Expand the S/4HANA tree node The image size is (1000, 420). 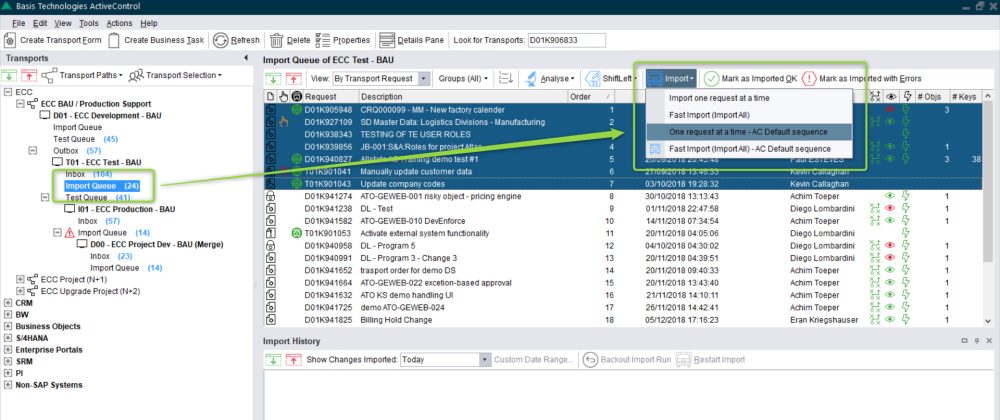[8, 338]
